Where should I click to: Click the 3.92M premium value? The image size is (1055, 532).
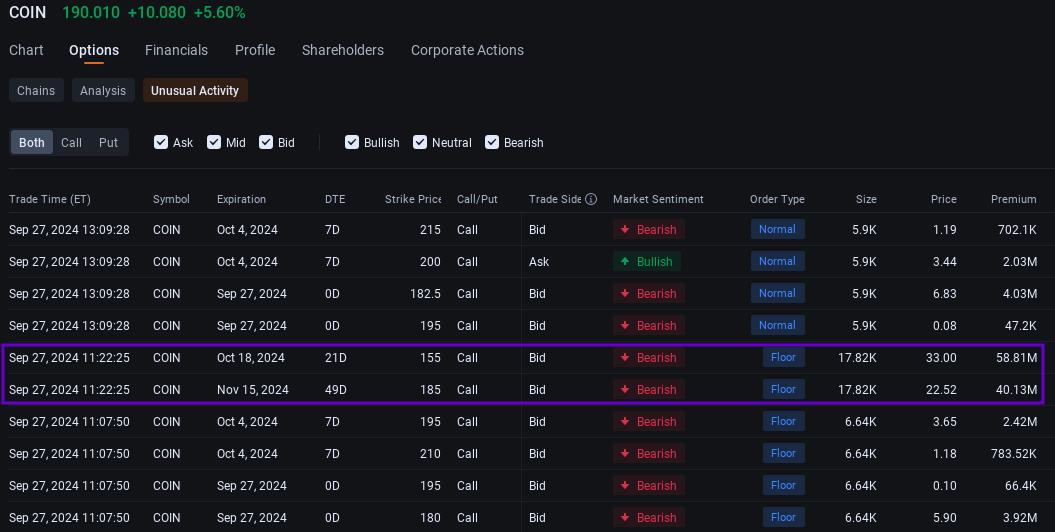pyautogui.click(x=1020, y=518)
